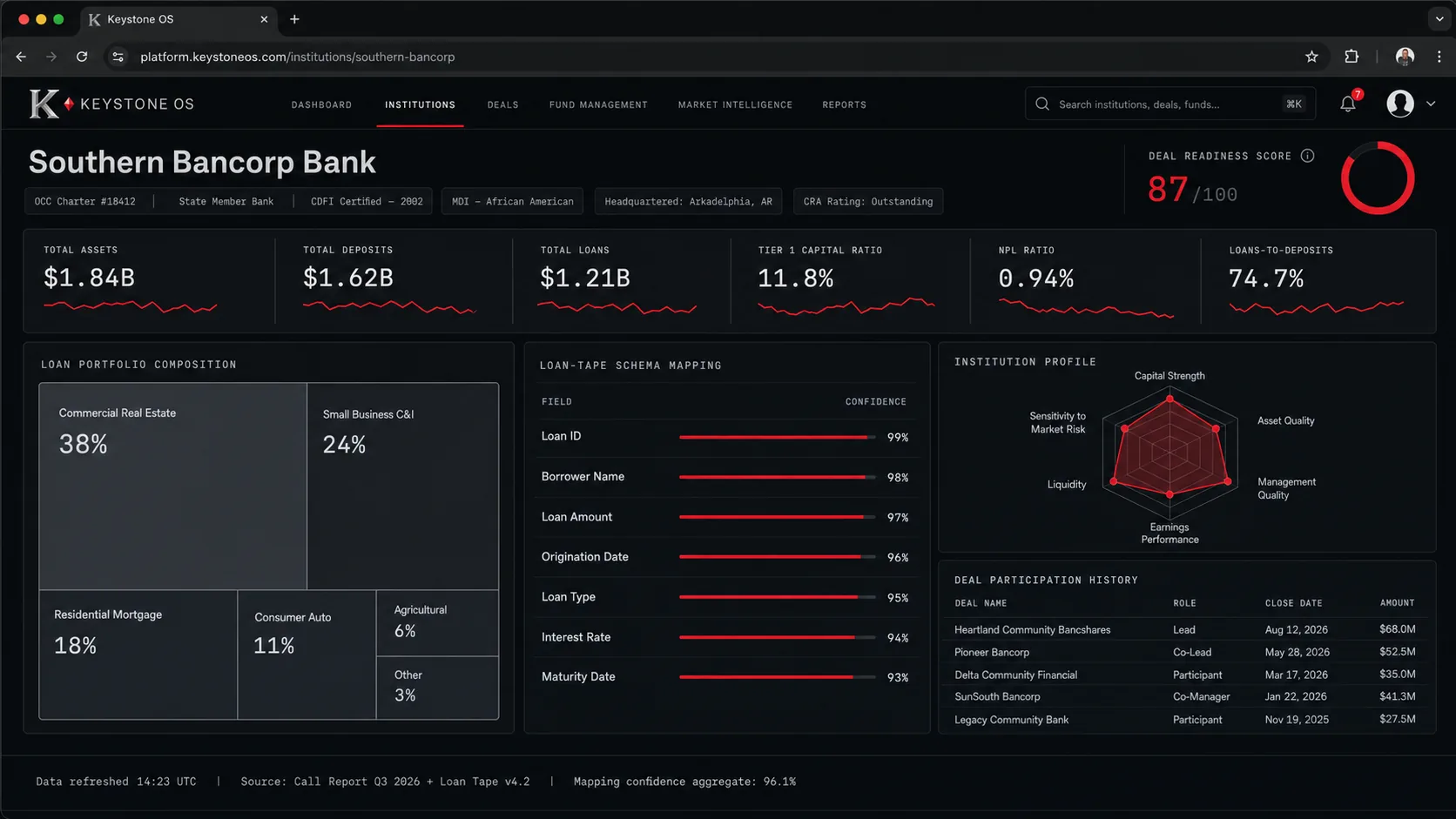Open Delta Community Financial deal
This screenshot has width=1456, height=819.
click(1184, 675)
